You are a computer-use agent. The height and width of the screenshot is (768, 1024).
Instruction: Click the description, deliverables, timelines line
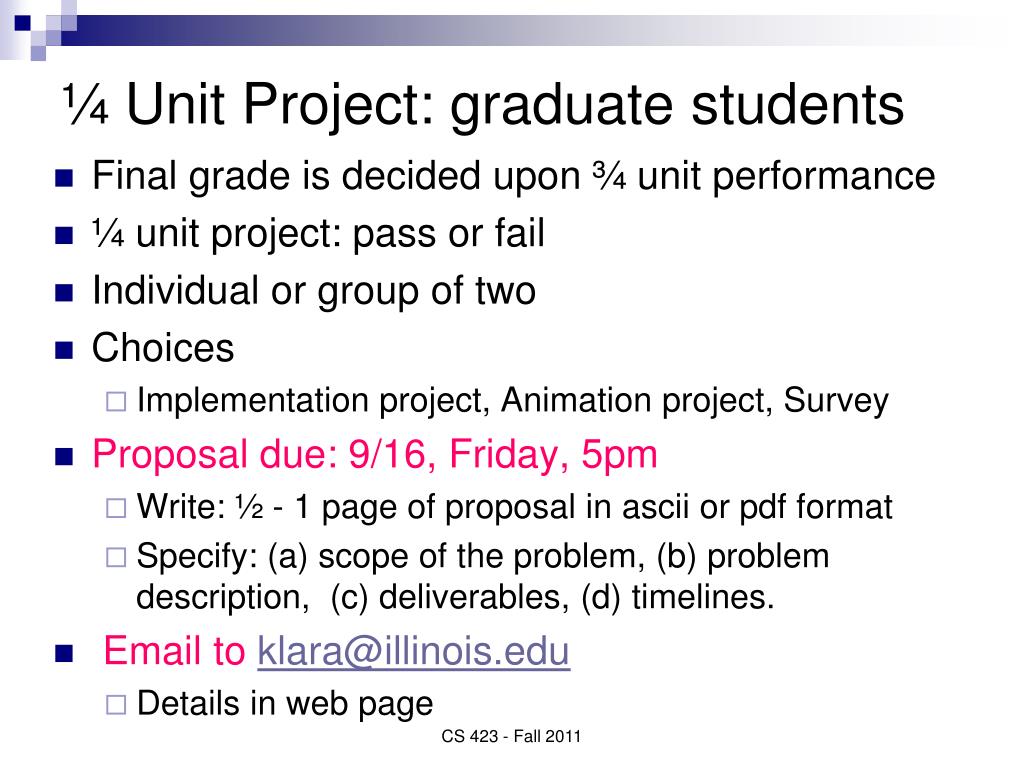point(455,597)
